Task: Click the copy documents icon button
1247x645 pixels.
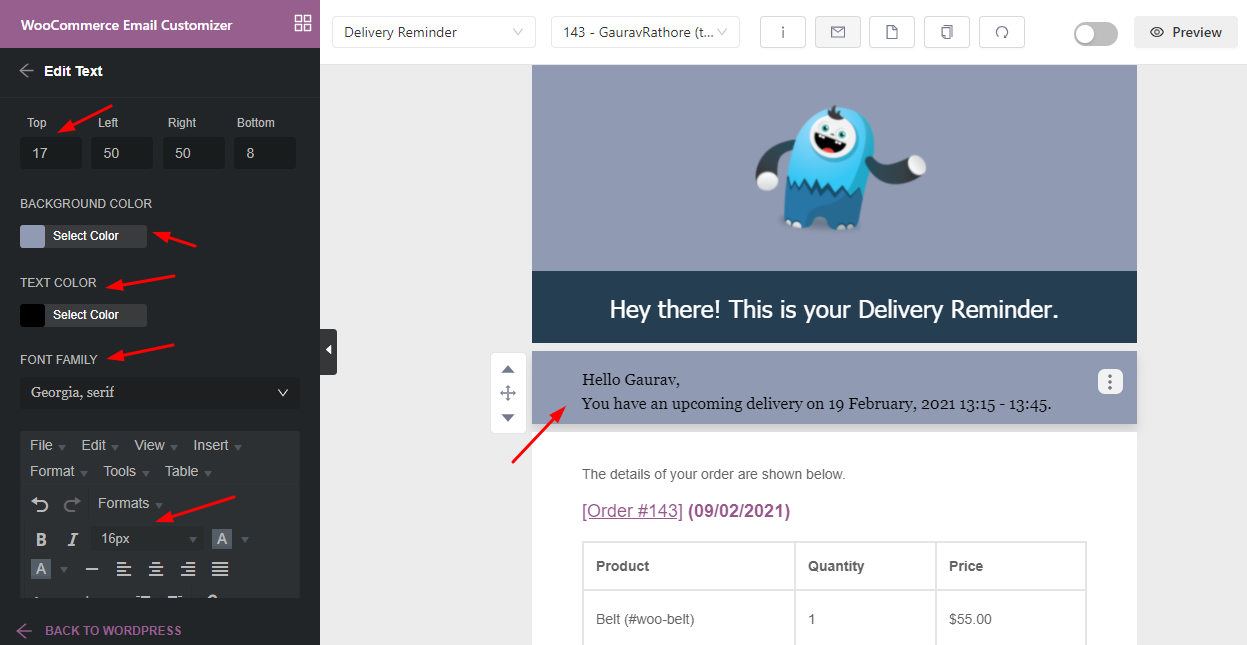Action: pyautogui.click(x=947, y=32)
